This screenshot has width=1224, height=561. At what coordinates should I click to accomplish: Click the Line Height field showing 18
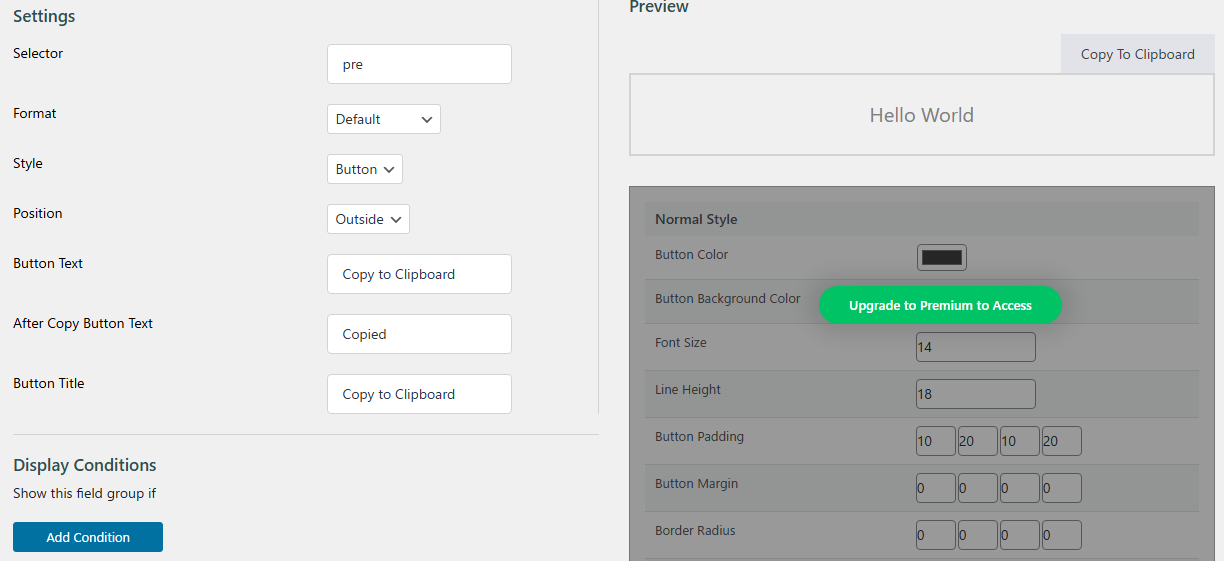coord(976,394)
